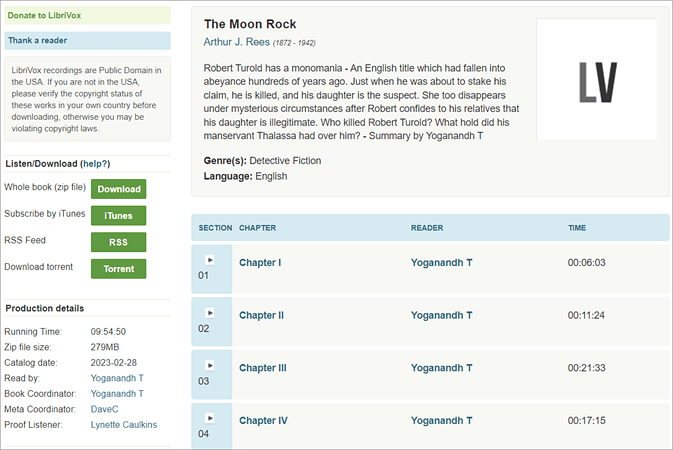Download the Torrent file
This screenshot has width=673, height=450.
click(x=118, y=268)
